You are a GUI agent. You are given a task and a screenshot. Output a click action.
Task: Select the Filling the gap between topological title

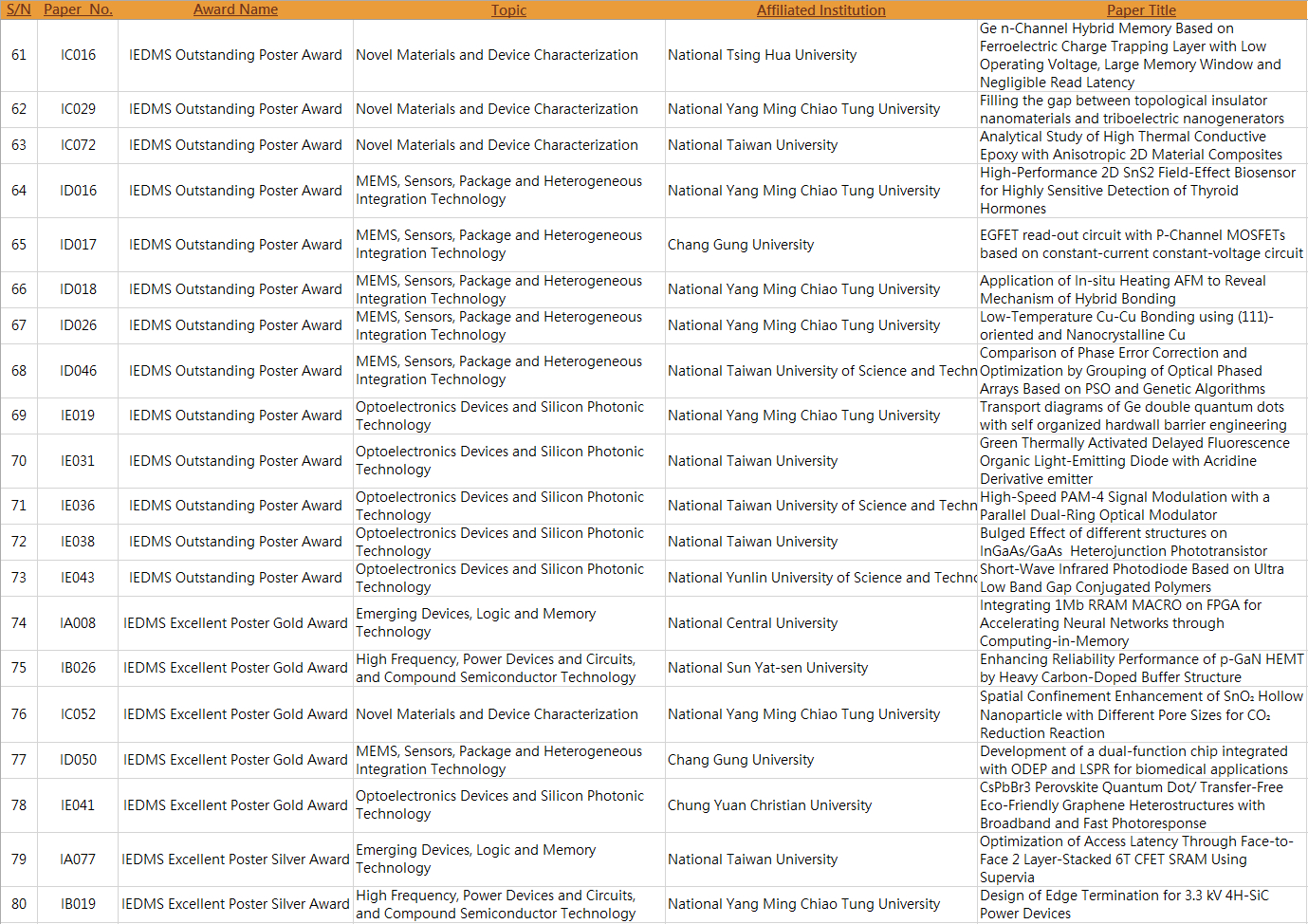tap(1142, 109)
